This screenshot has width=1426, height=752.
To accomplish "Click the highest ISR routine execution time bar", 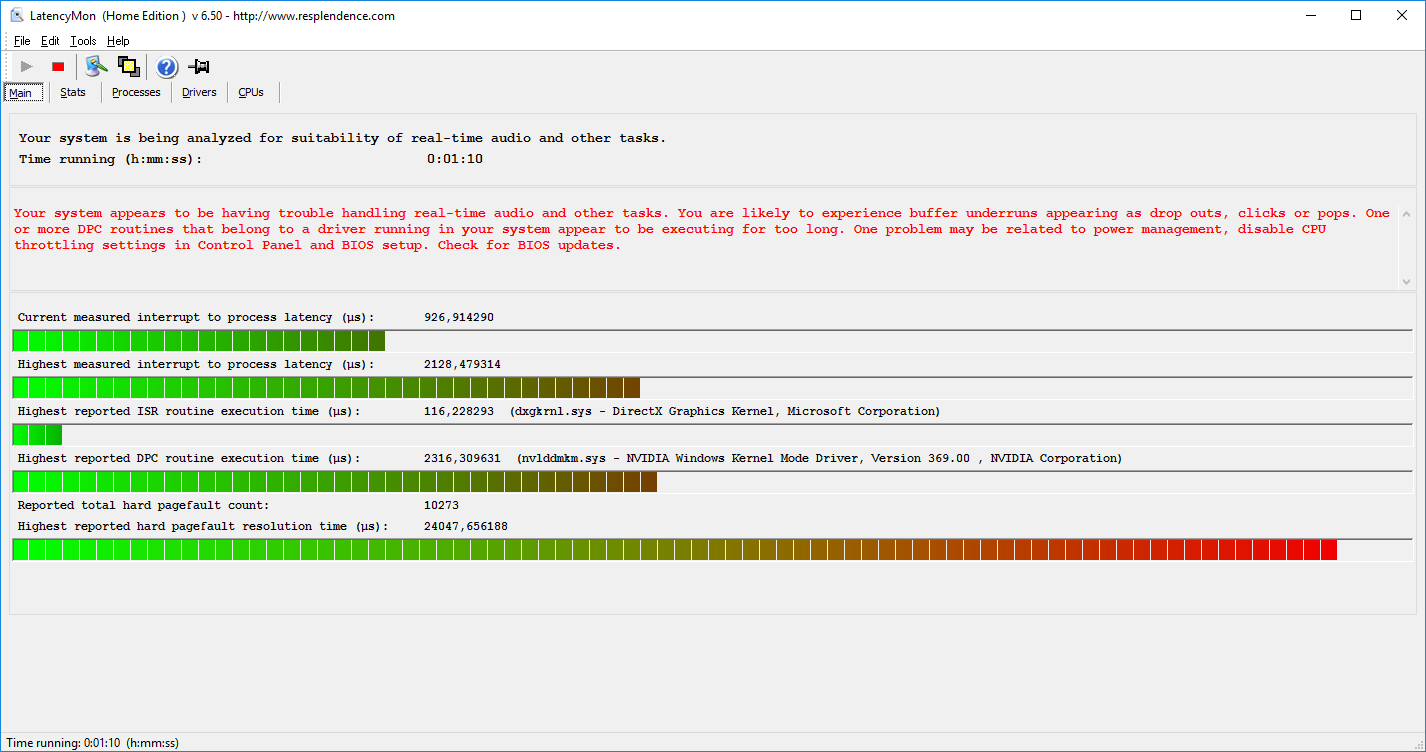I will pos(712,435).
